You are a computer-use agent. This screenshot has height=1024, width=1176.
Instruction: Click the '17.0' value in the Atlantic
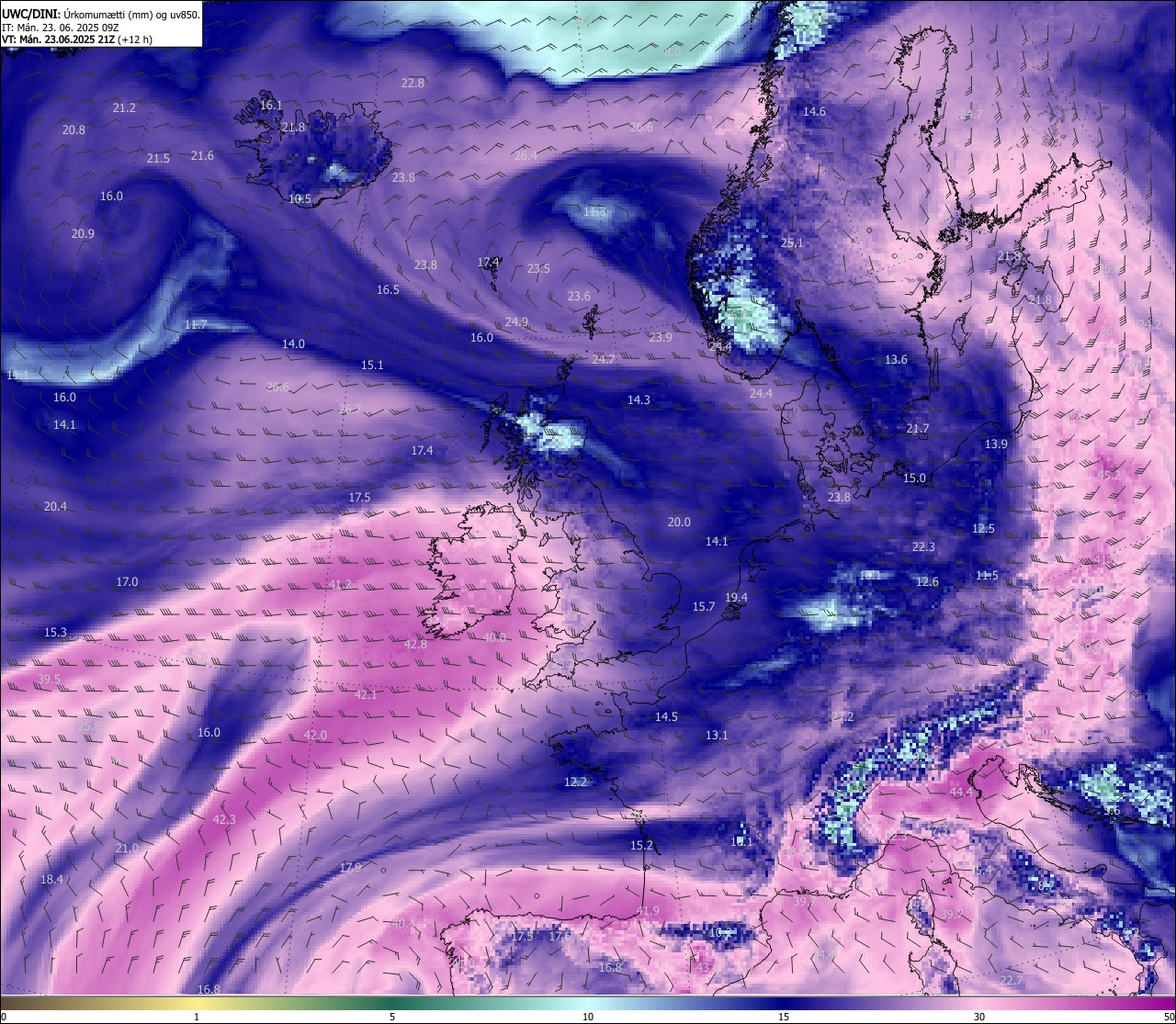click(127, 582)
